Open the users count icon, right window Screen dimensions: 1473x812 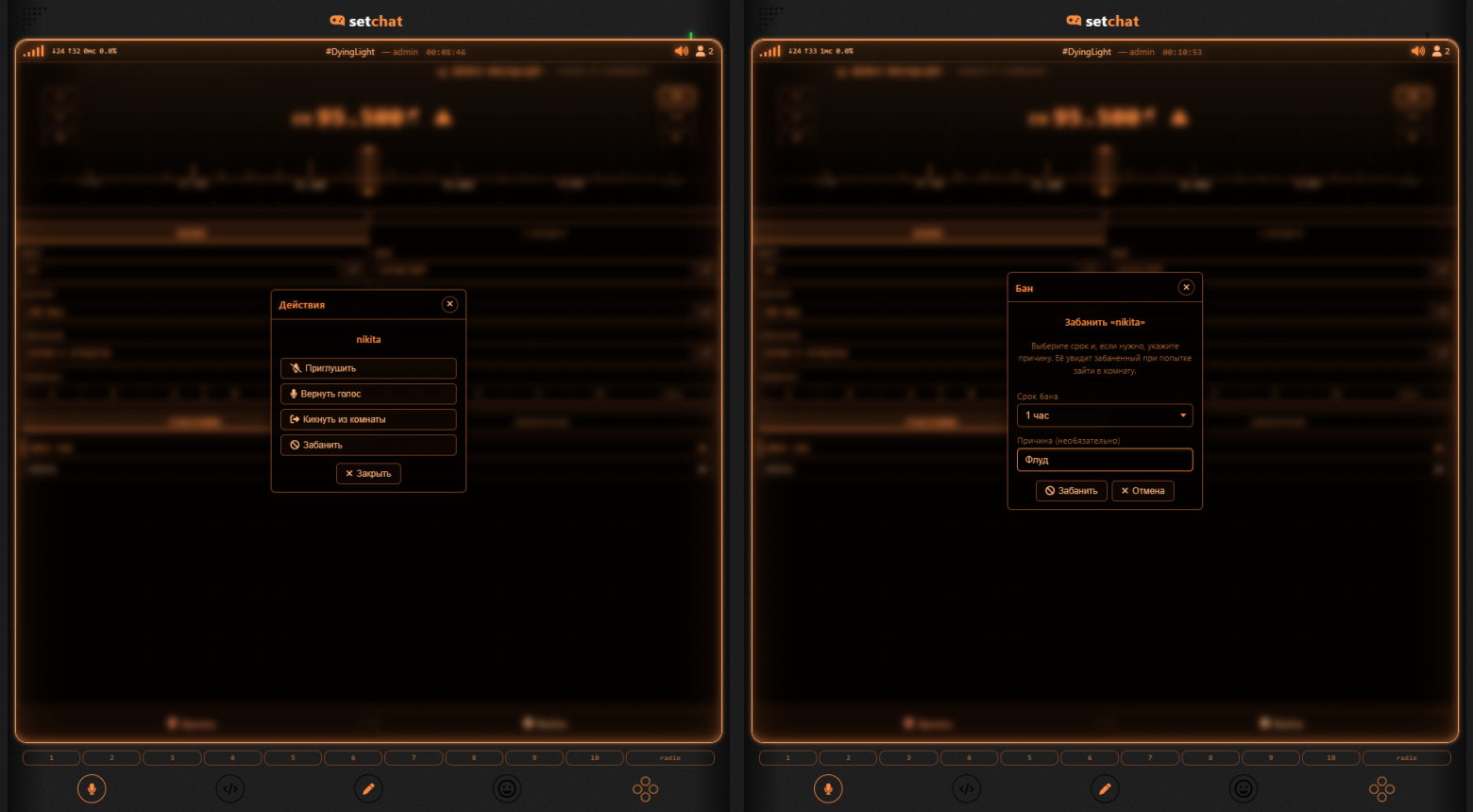click(1441, 51)
